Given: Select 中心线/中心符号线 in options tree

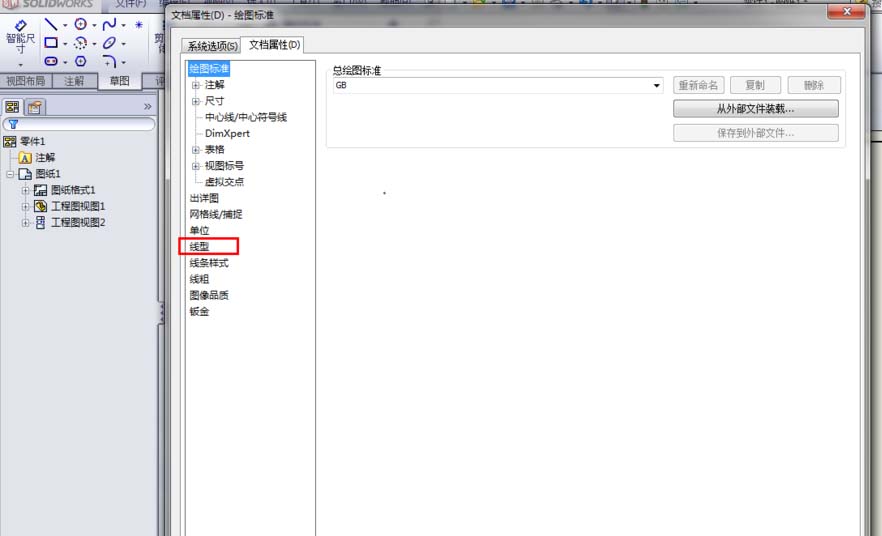Looking at the screenshot, I should point(246,118).
